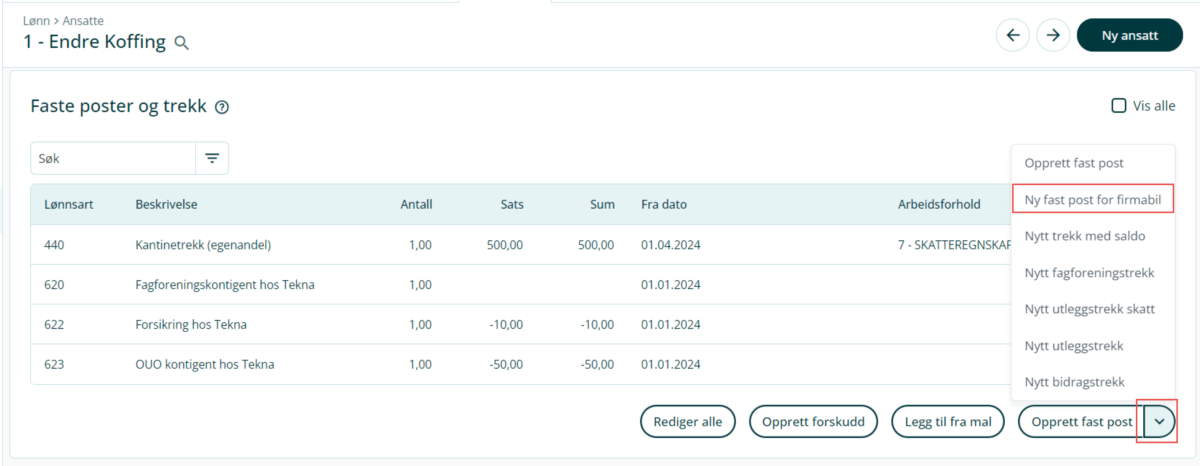Open the Ansatte breadcrumb link

[83, 20]
